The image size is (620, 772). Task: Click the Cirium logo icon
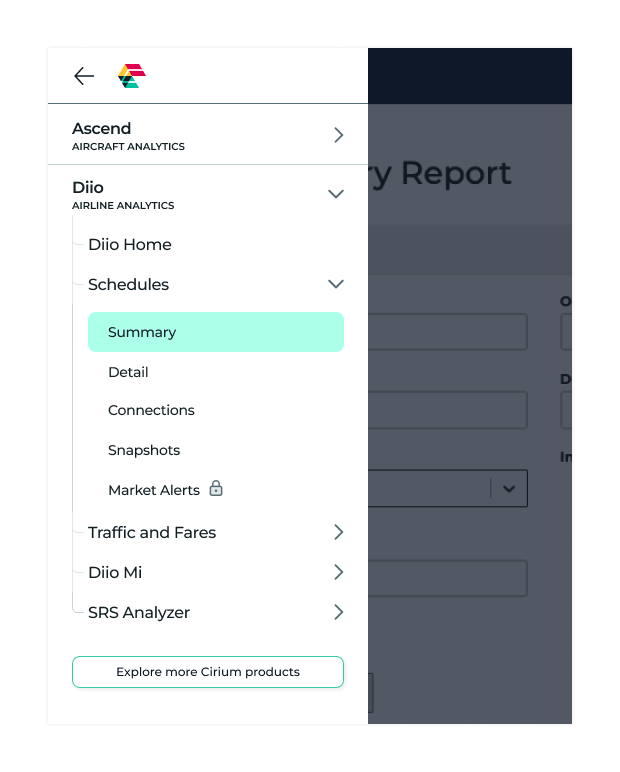132,76
